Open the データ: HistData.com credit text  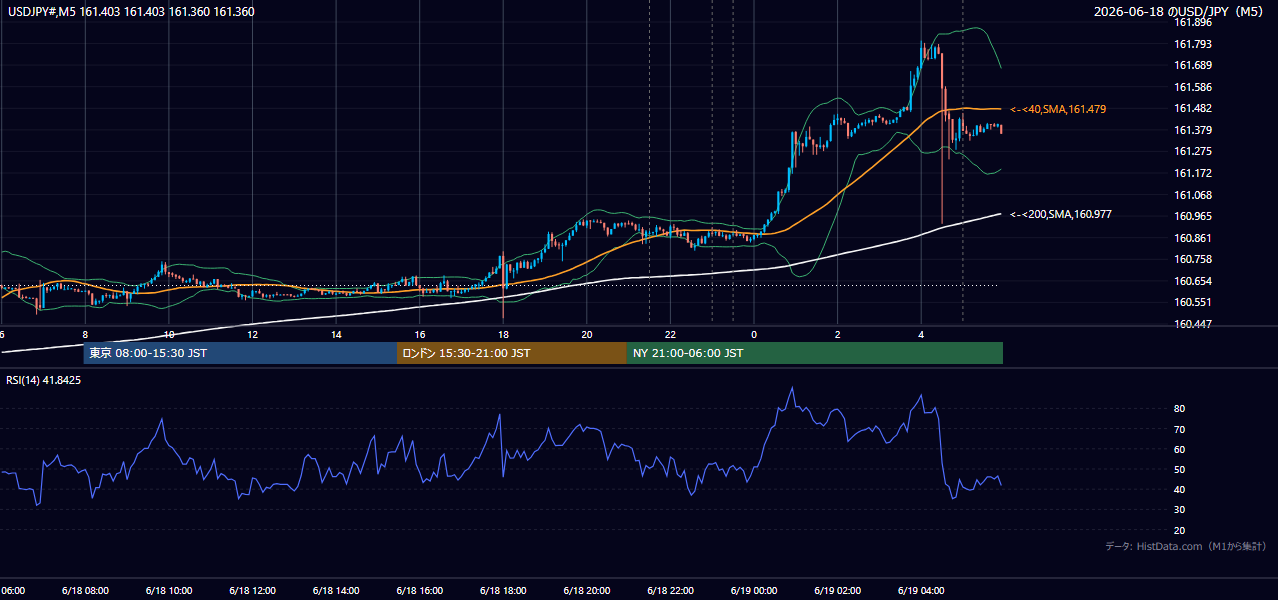1186,546
